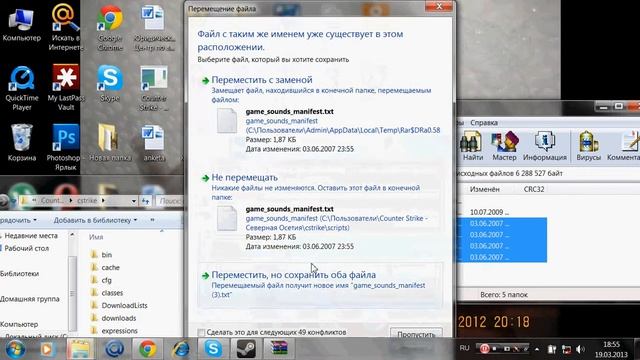Open Internet Explorer on taskbar
This screenshot has width=640, height=360.
pyautogui.click(x=180, y=349)
